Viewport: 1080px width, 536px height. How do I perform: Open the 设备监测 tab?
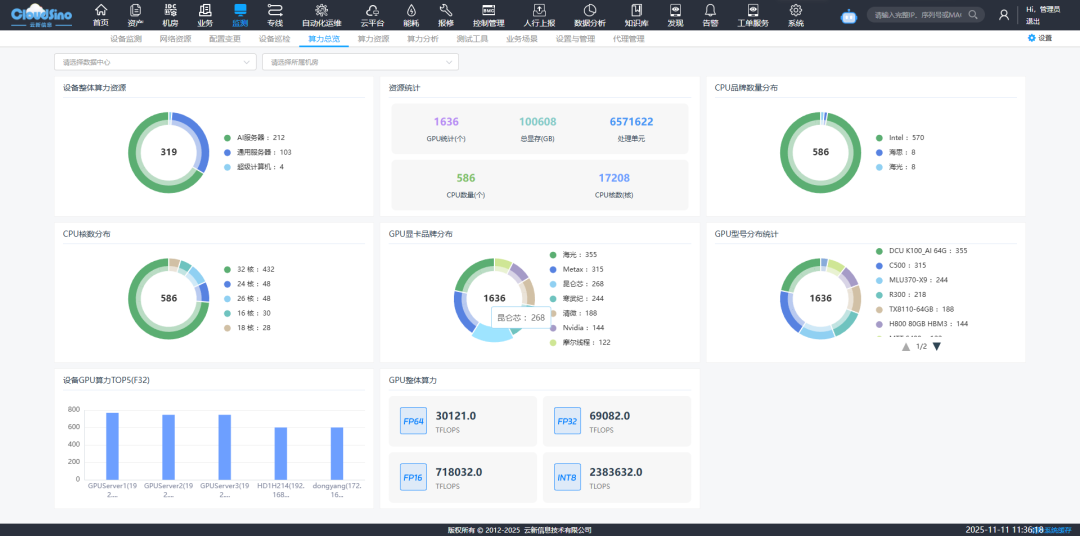coord(125,38)
